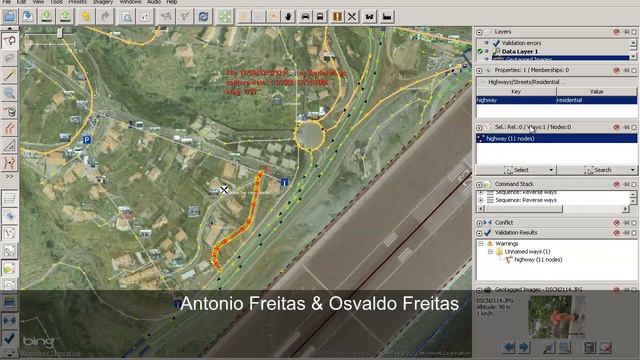Select the Select-objects lasso tool

click(x=9, y=40)
